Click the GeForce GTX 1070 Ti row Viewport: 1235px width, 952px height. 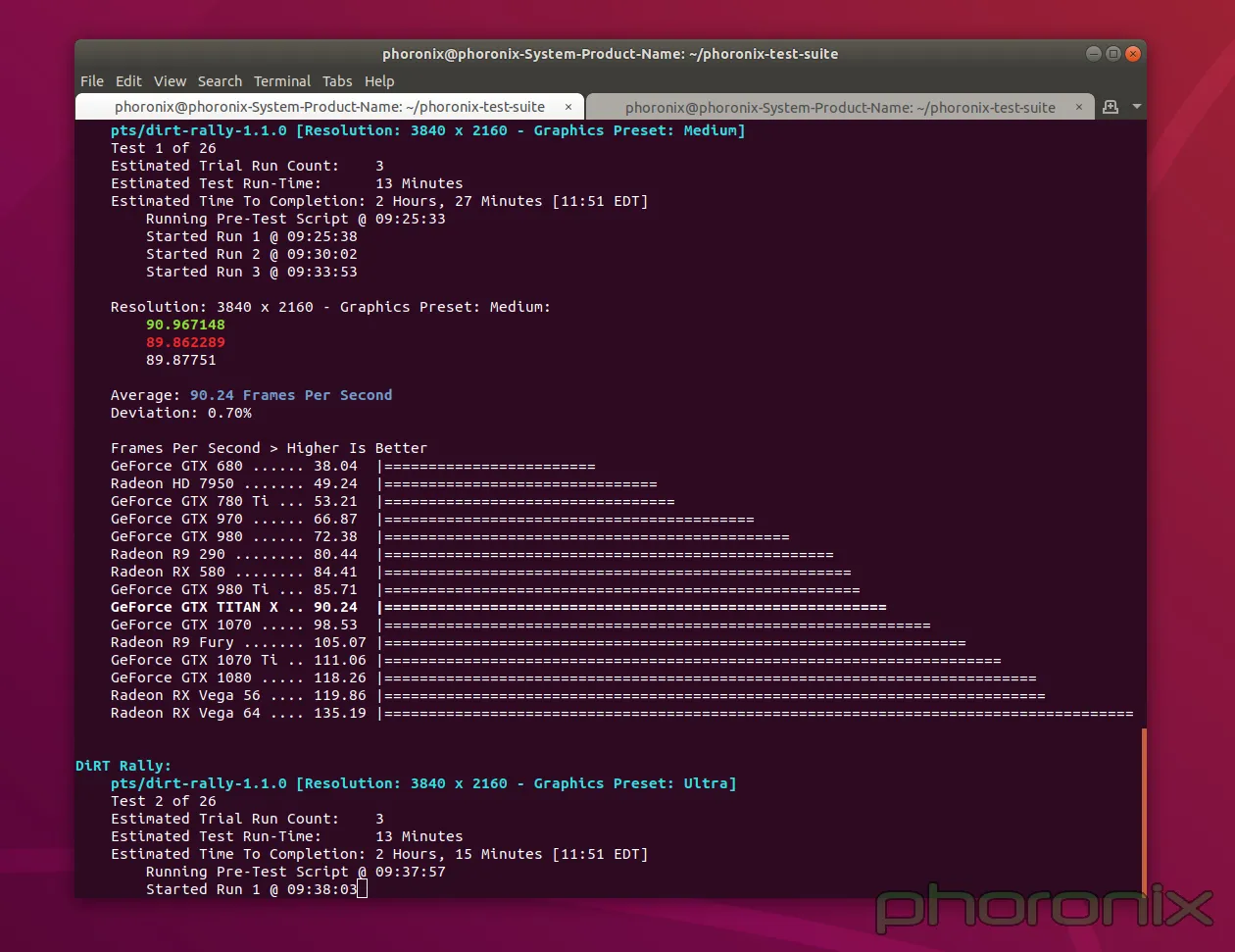click(x=556, y=660)
